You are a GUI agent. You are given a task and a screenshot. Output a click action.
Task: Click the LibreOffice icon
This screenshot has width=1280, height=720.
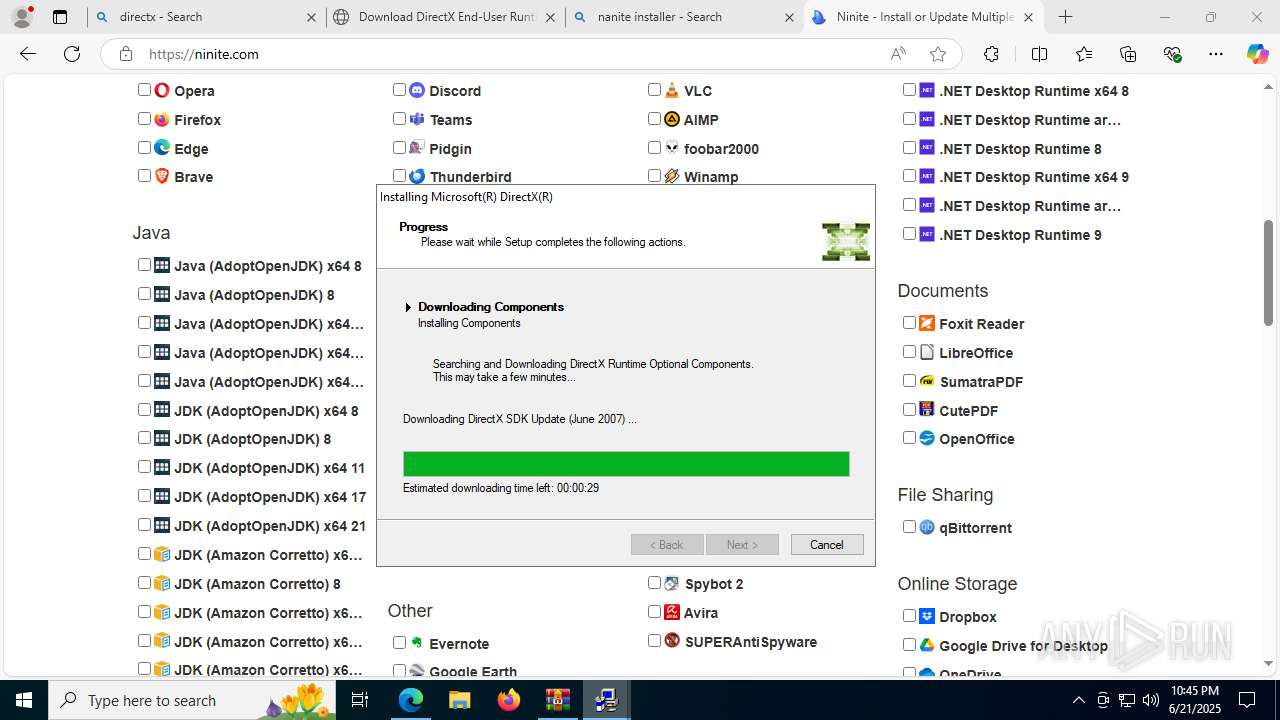(927, 352)
